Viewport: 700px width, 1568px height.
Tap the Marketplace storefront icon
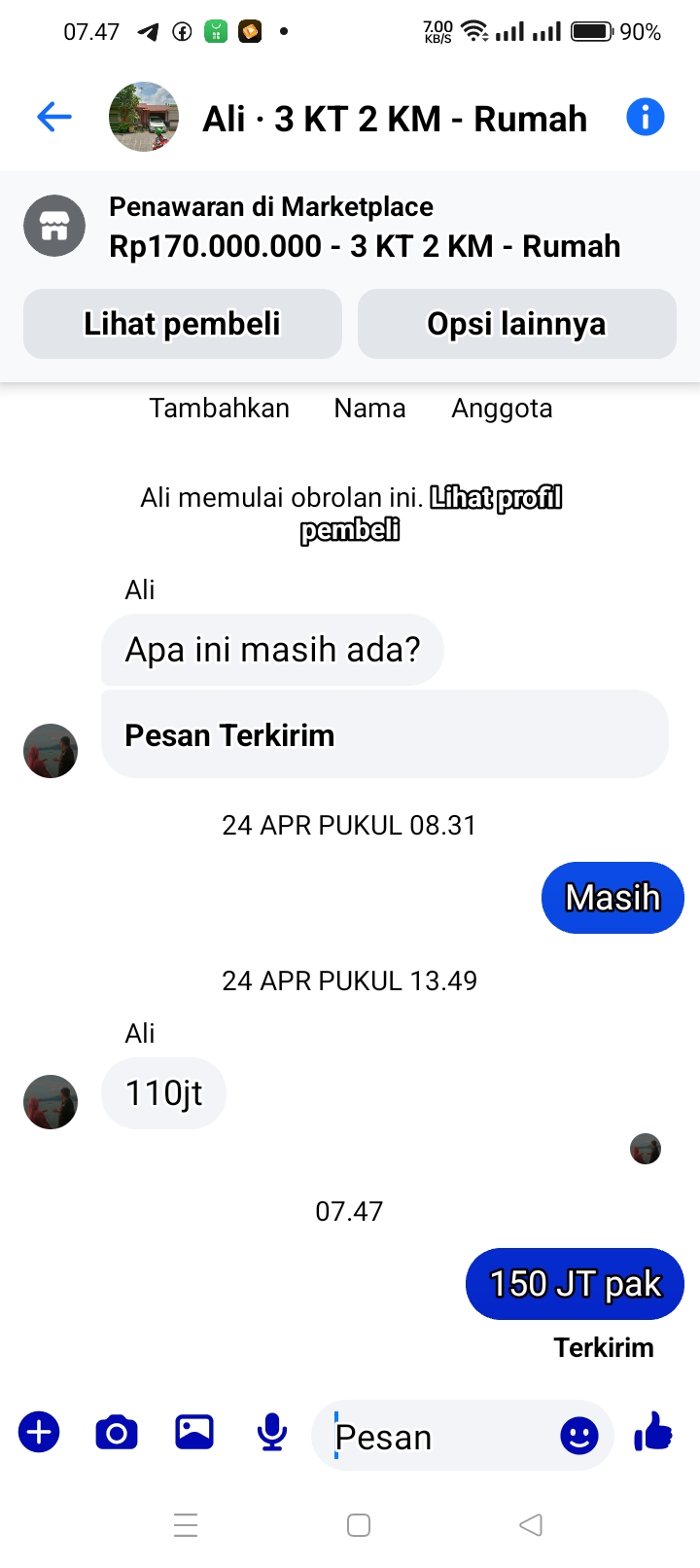(x=54, y=227)
